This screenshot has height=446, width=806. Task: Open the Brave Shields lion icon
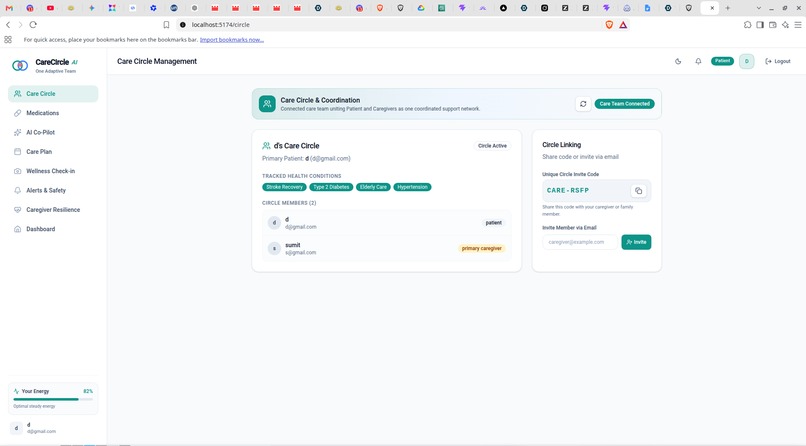pyautogui.click(x=609, y=25)
